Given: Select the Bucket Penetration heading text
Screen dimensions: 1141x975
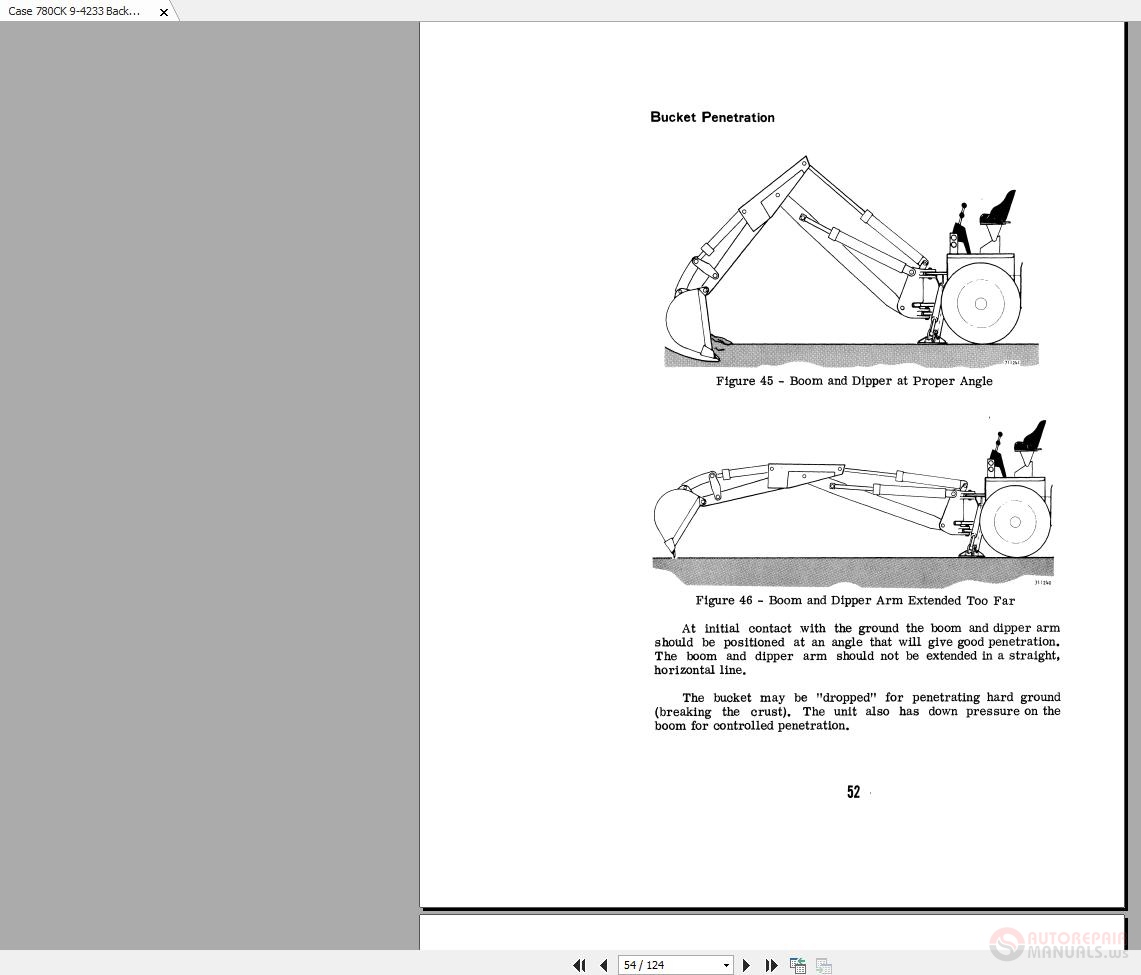Looking at the screenshot, I should point(712,117).
